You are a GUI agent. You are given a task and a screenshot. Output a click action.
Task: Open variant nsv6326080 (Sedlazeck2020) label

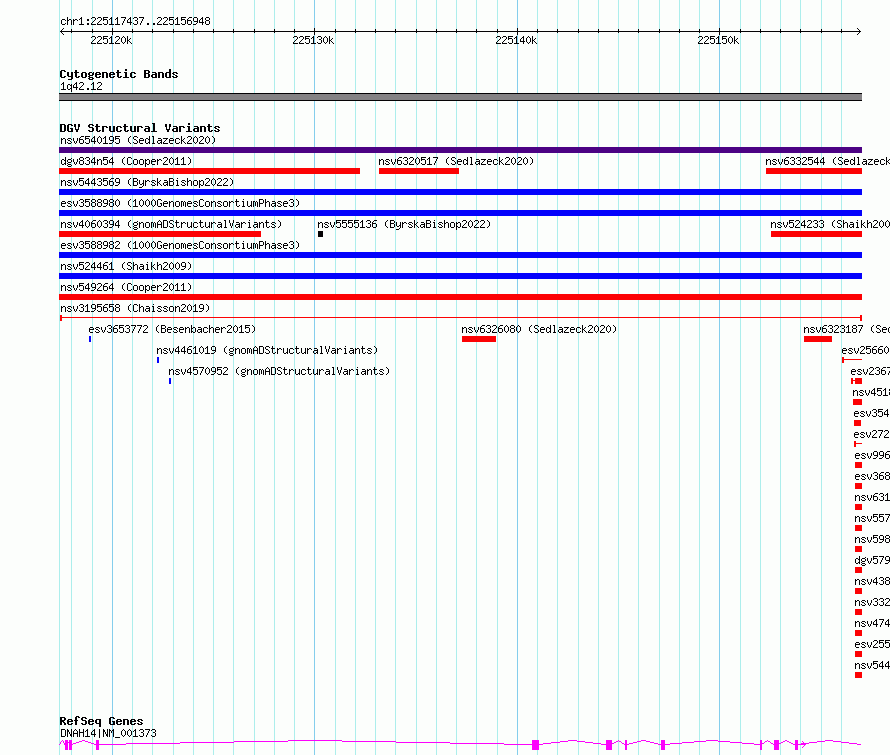click(539, 329)
